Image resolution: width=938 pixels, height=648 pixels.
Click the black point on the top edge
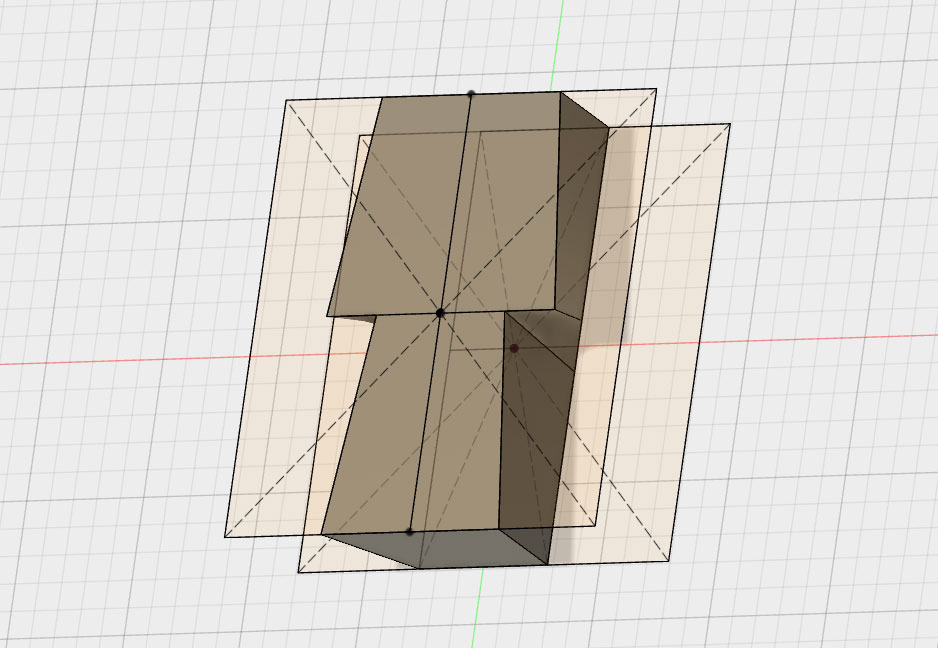pyautogui.click(x=471, y=94)
